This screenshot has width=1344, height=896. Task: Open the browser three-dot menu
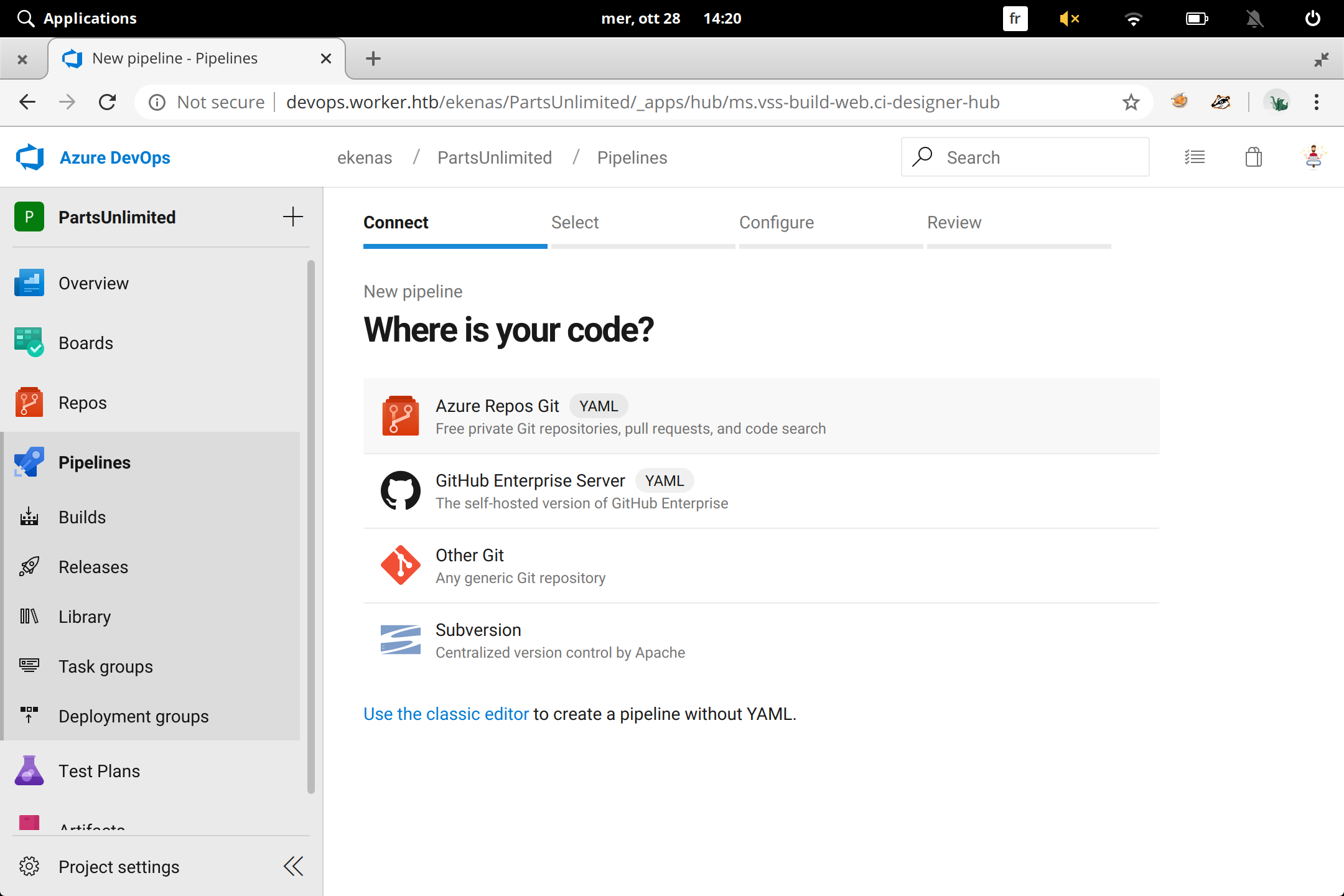click(x=1316, y=102)
